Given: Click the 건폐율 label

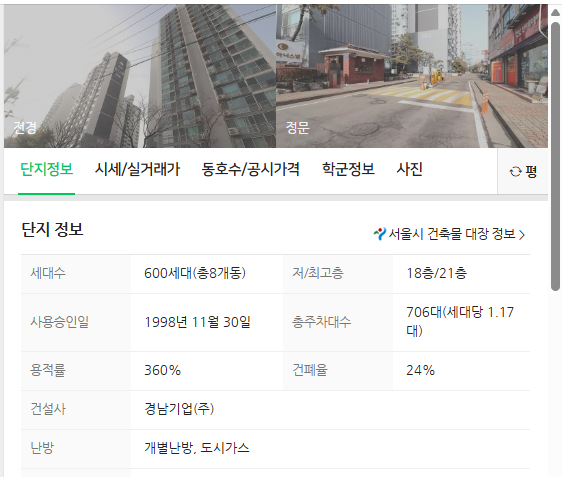Looking at the screenshot, I should 310,370.
